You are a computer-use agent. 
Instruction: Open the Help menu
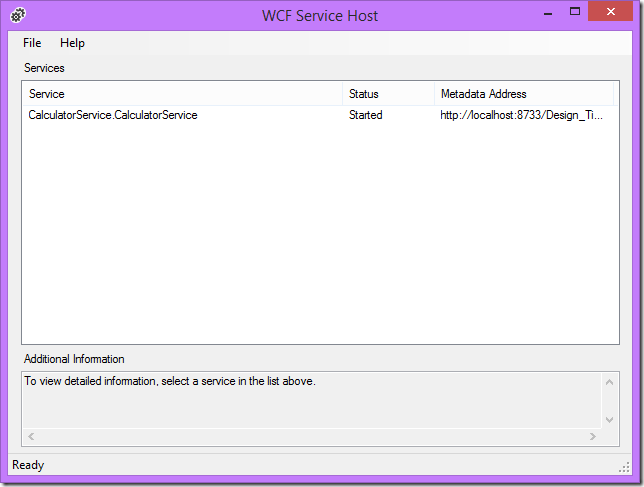(72, 43)
